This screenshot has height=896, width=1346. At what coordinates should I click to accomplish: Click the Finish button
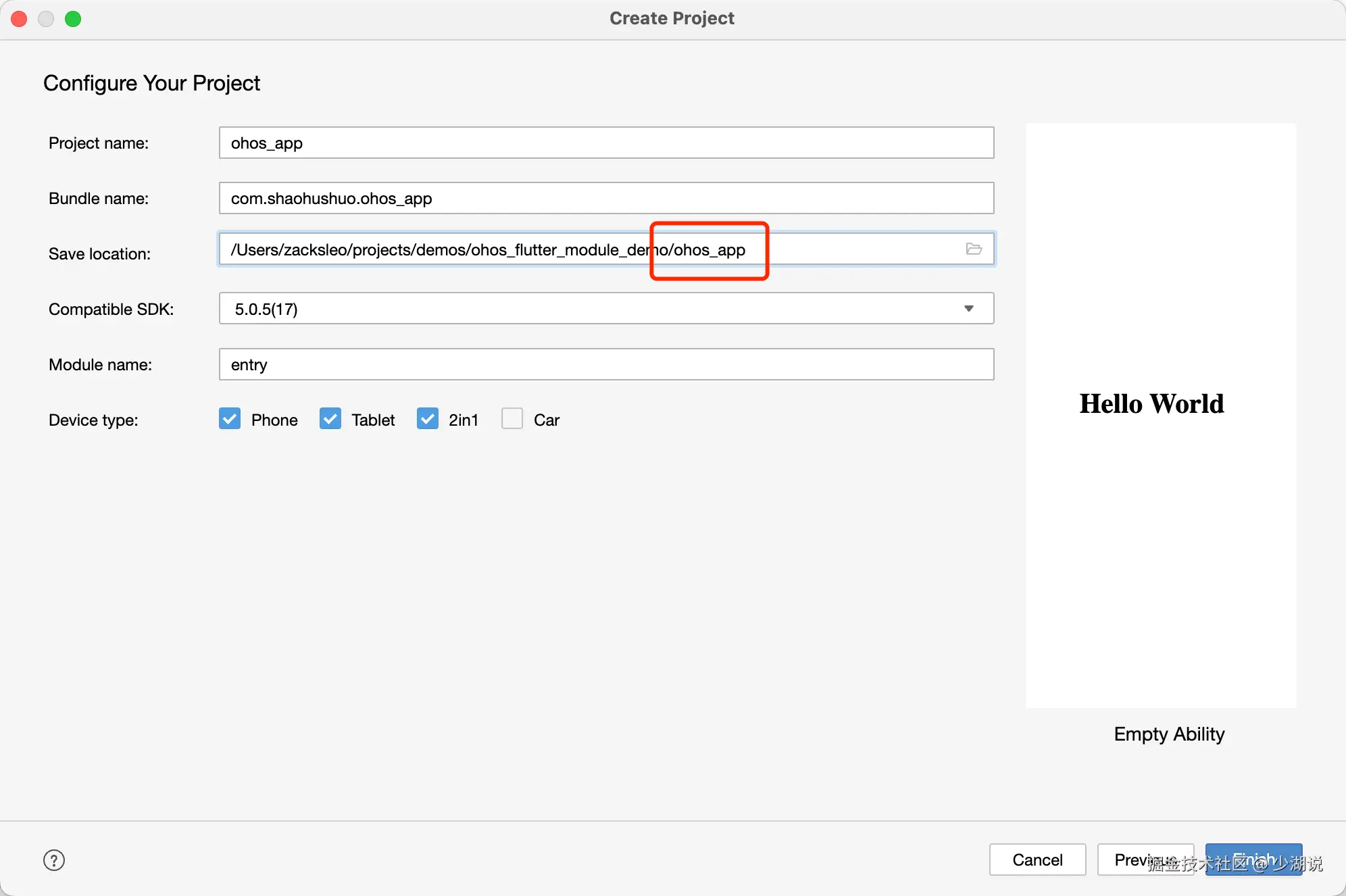pos(1253,860)
